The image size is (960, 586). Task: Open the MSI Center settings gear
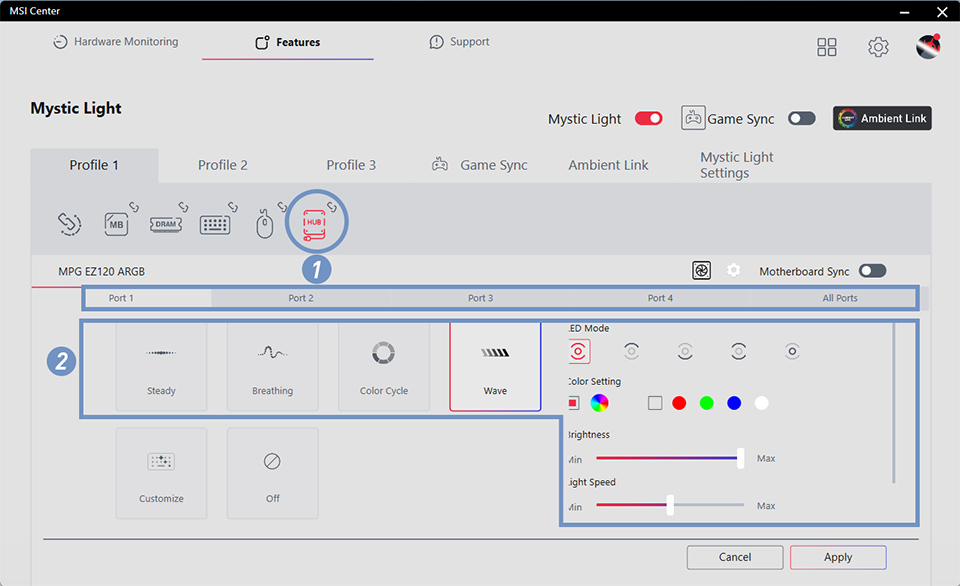(x=878, y=47)
